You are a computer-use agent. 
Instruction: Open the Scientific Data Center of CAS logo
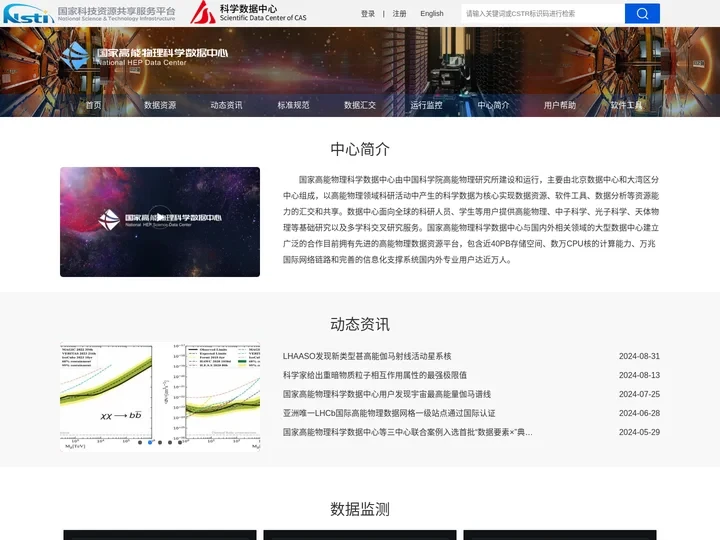[248, 12]
